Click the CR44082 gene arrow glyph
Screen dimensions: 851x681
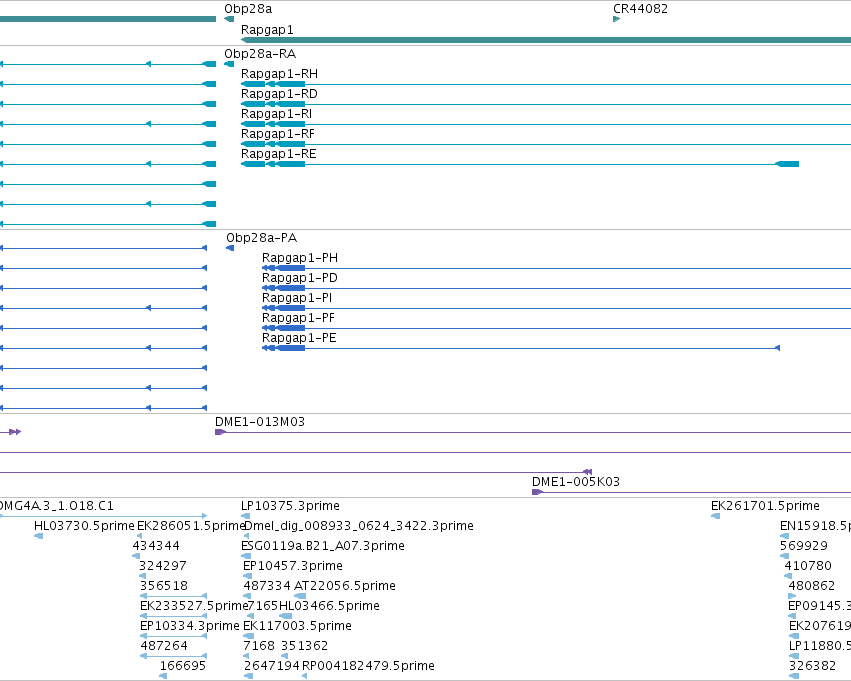click(617, 19)
